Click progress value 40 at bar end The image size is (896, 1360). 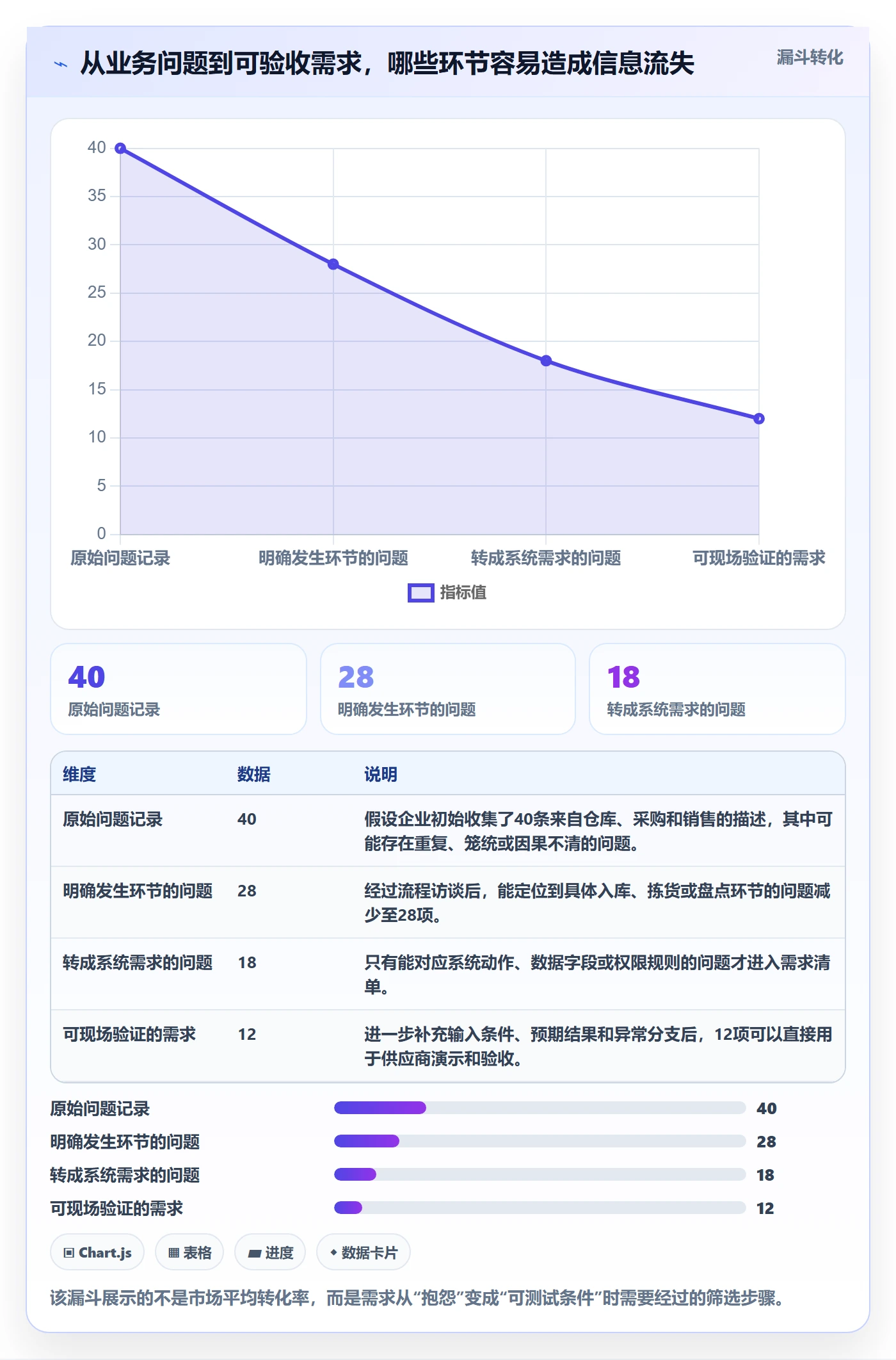(767, 1109)
